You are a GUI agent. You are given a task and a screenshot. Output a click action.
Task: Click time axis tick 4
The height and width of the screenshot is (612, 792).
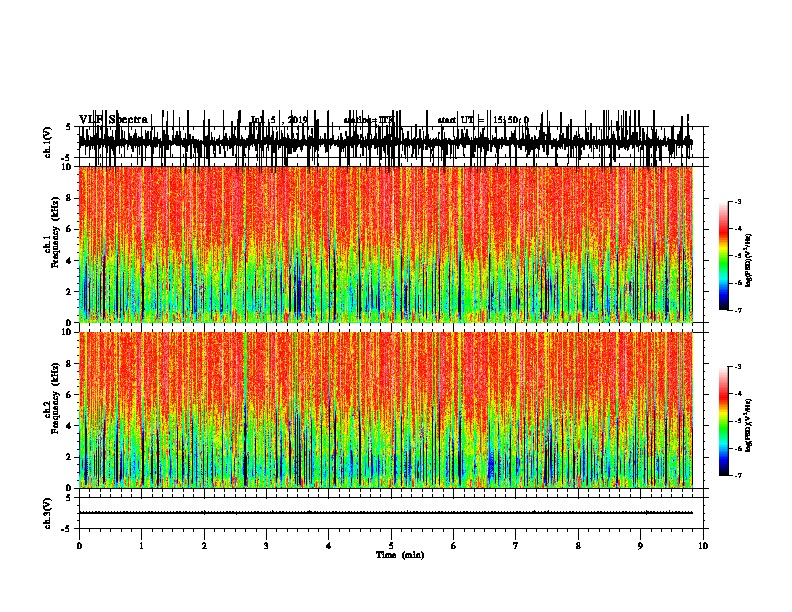329,546
